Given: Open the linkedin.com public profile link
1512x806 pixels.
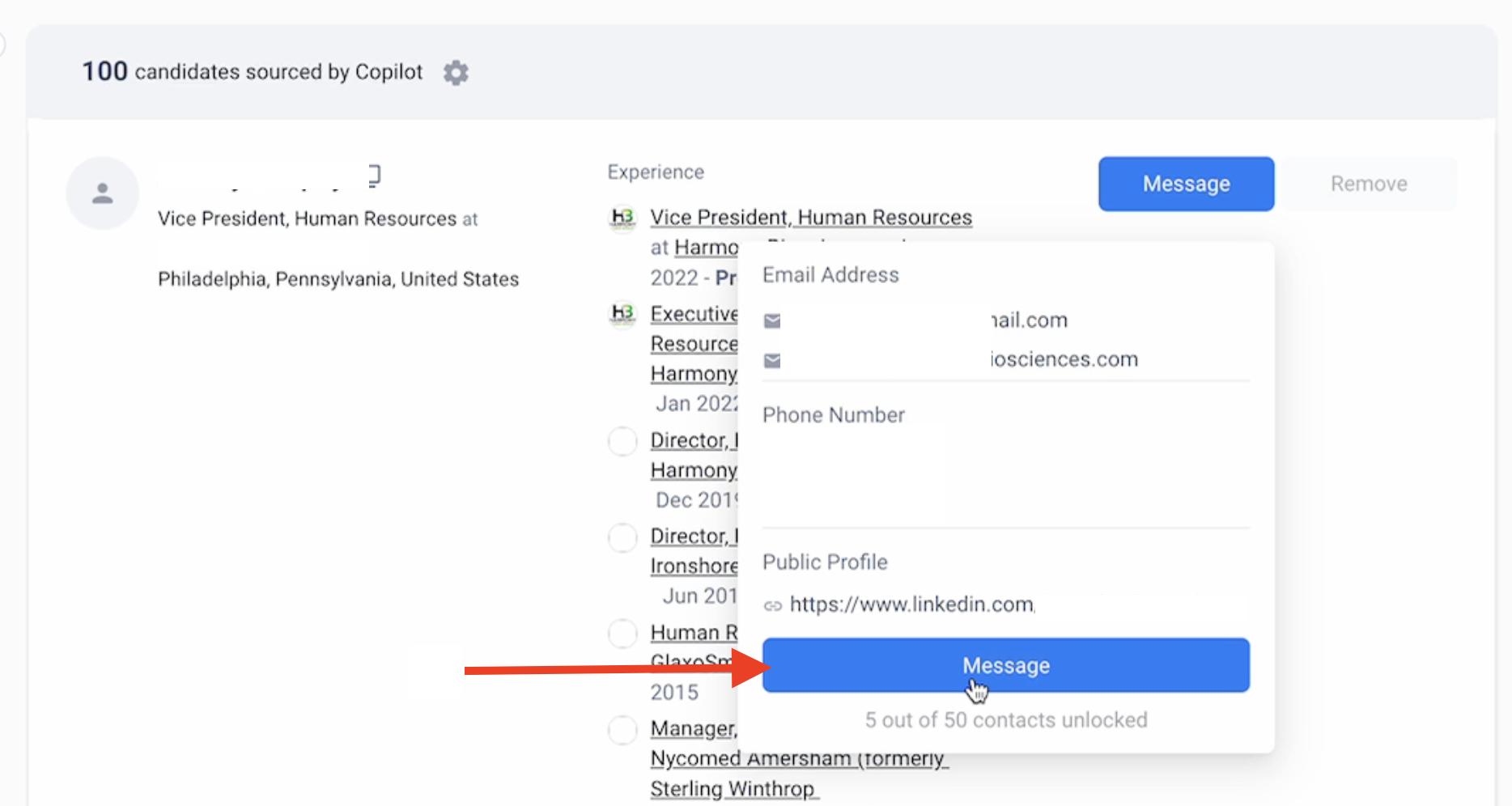Looking at the screenshot, I should click(911, 604).
